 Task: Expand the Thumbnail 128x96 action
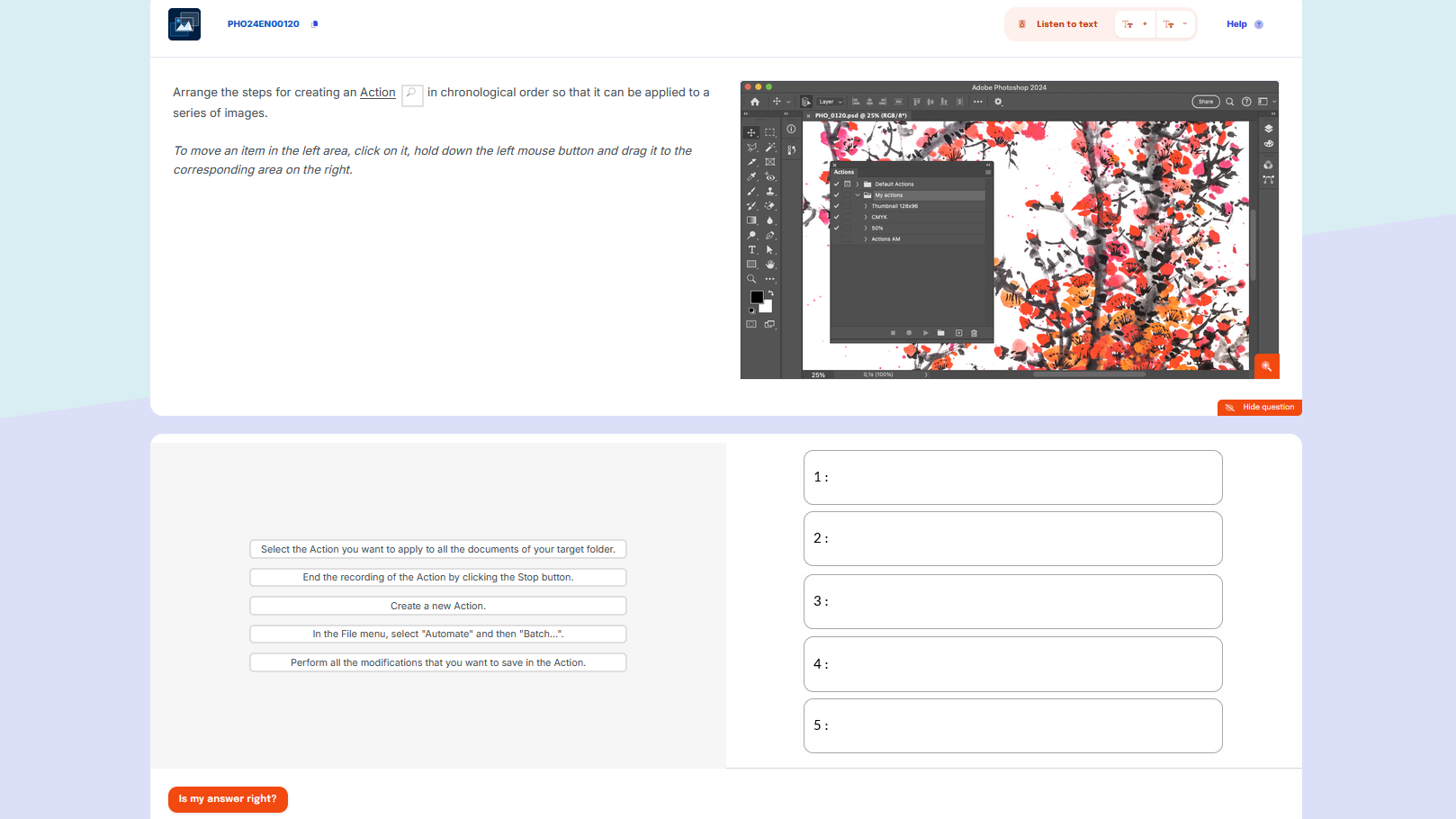coord(866,206)
